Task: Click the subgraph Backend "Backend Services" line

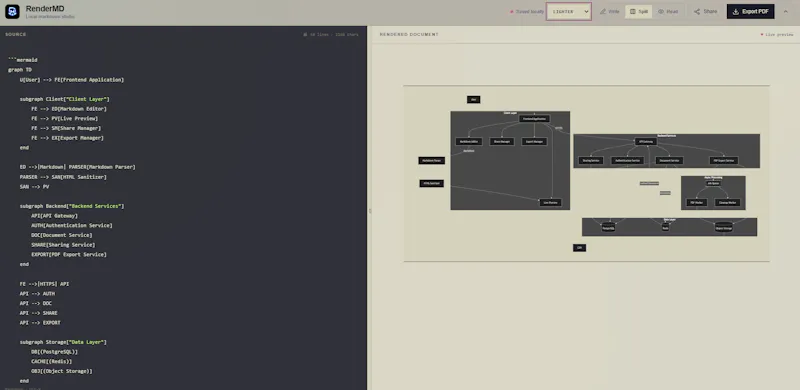Action: 72,206
